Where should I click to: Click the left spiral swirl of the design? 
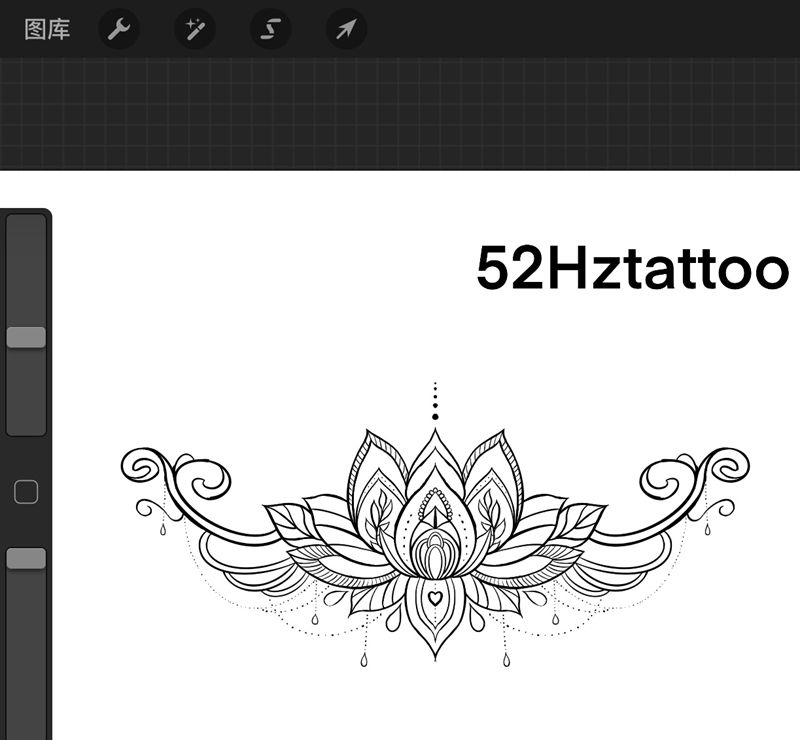click(142, 467)
